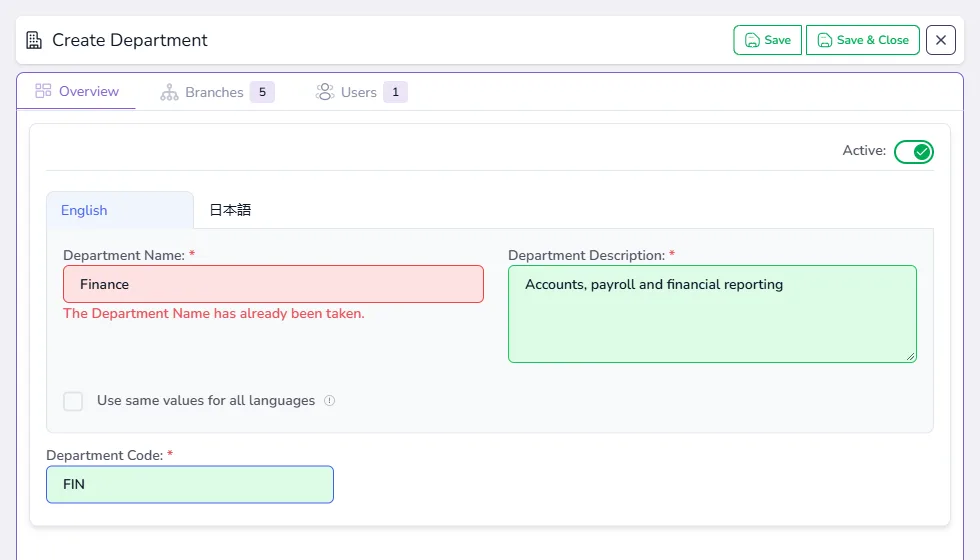Click the Department Code field

[190, 484]
